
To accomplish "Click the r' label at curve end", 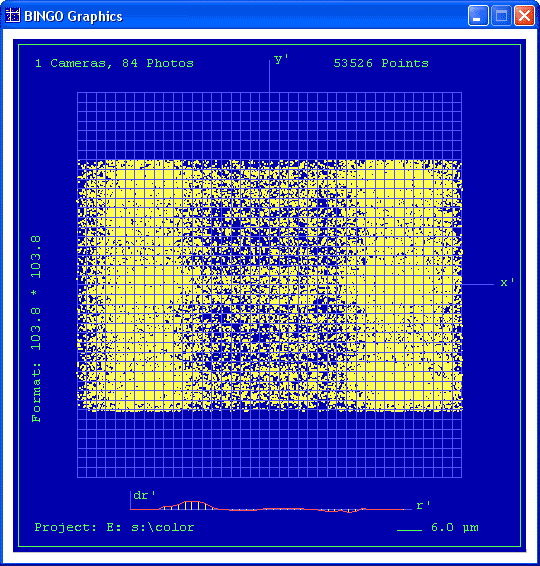I will [x=423, y=505].
